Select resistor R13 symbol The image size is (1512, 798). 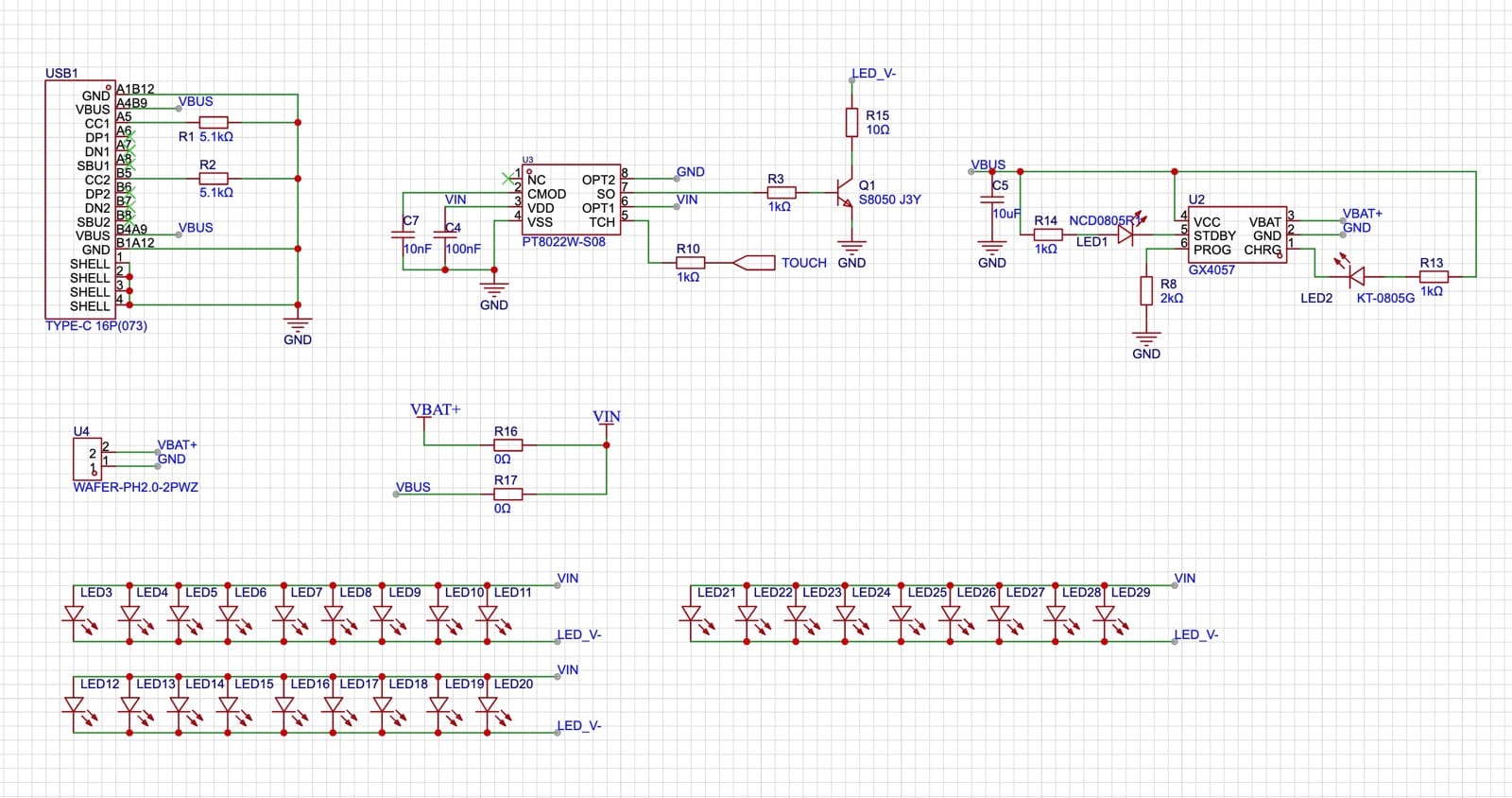(1433, 277)
